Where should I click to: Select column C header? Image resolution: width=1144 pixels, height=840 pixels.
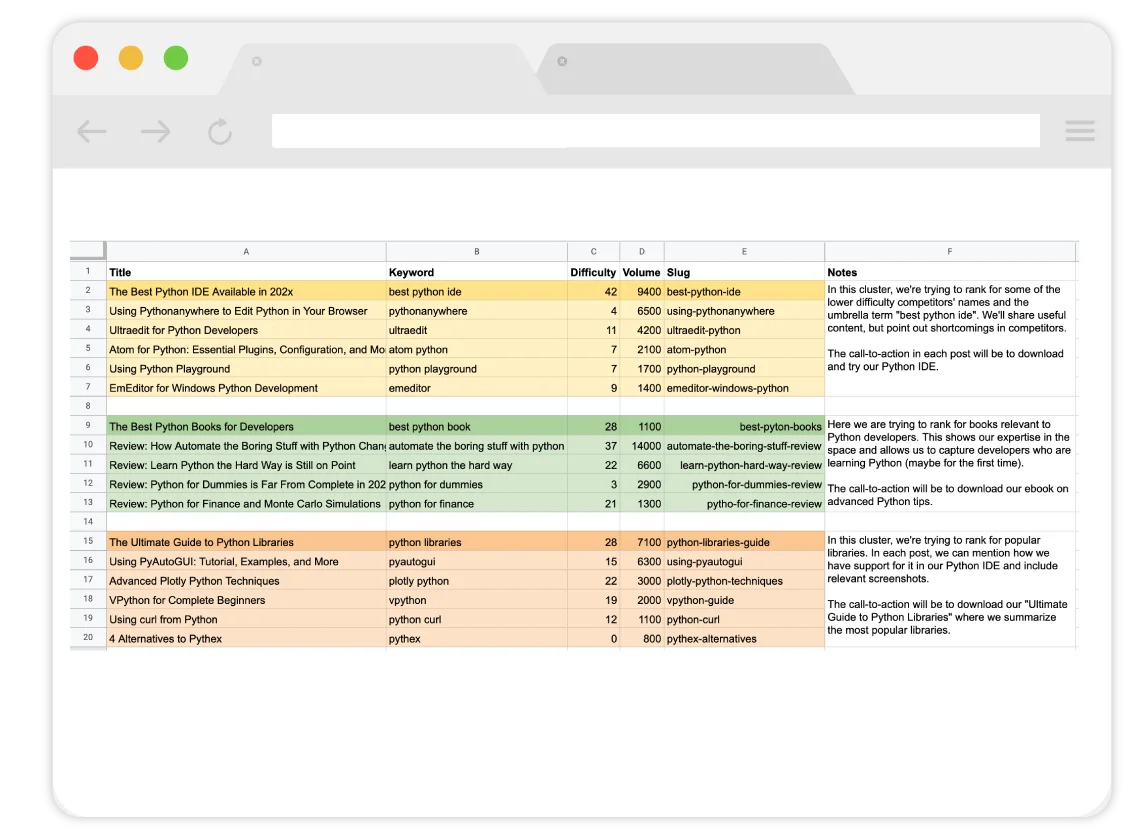pyautogui.click(x=594, y=252)
